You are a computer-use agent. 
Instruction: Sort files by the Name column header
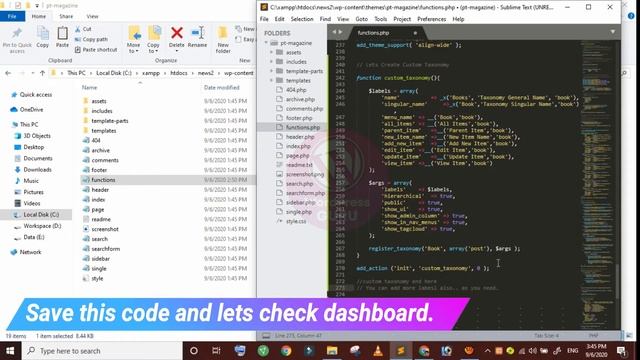tap(89, 87)
